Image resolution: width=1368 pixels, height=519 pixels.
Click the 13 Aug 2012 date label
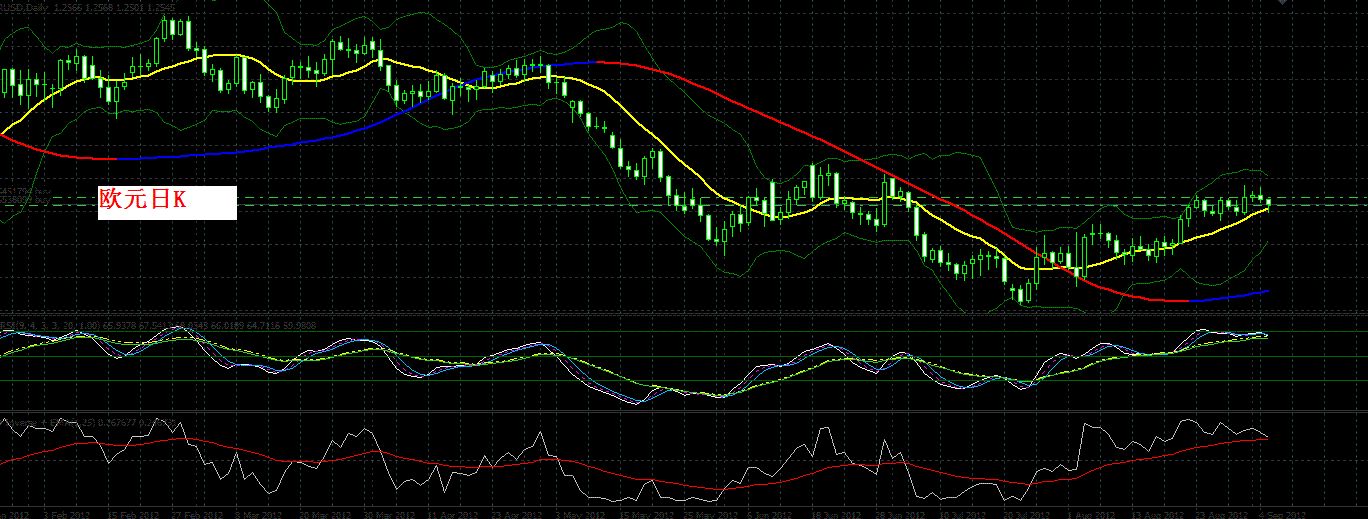tap(1159, 514)
